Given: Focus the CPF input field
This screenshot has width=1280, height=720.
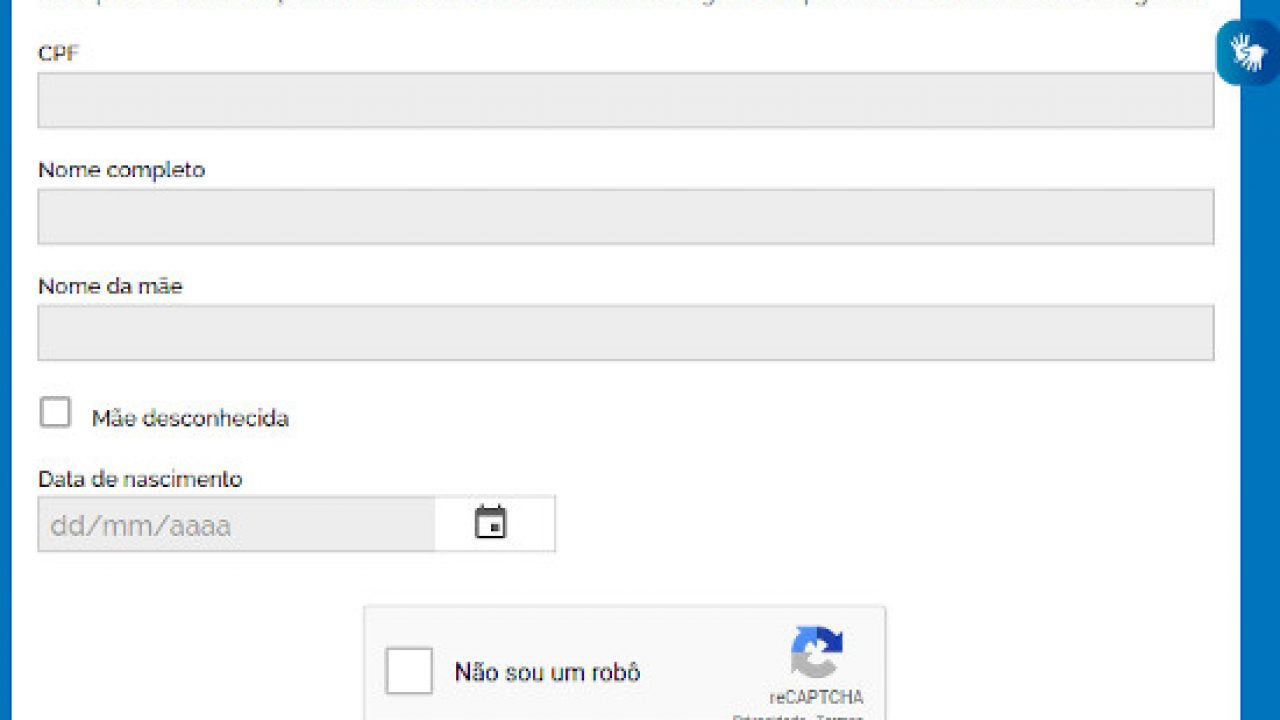Looking at the screenshot, I should point(626,100).
